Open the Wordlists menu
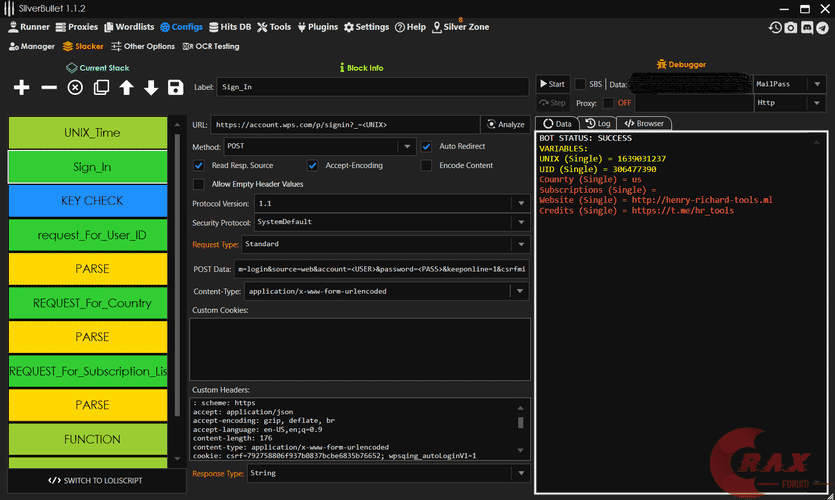835x500 pixels. pyautogui.click(x=130, y=27)
